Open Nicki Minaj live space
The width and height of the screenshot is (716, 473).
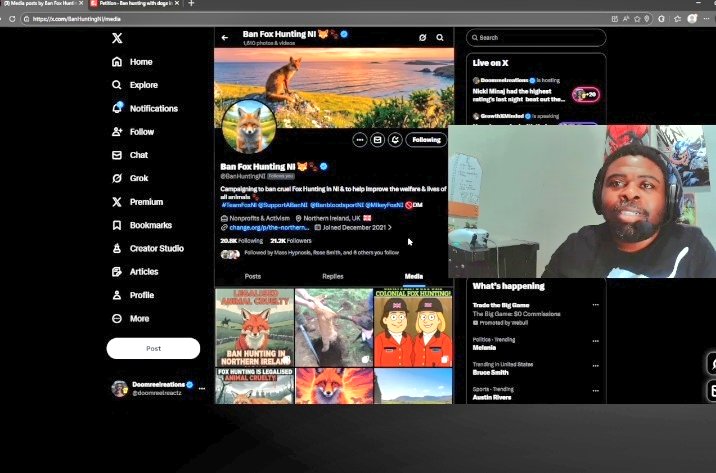click(x=518, y=95)
